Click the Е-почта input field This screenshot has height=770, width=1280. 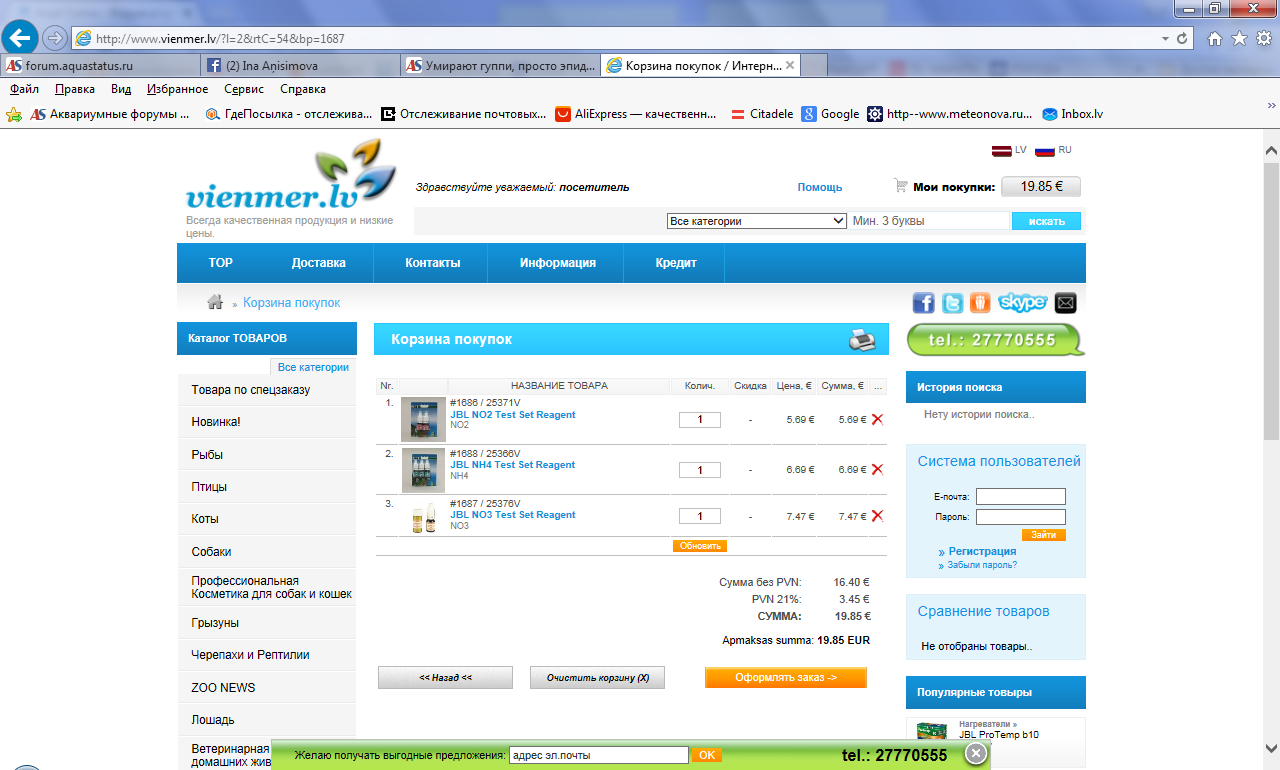coord(1021,497)
